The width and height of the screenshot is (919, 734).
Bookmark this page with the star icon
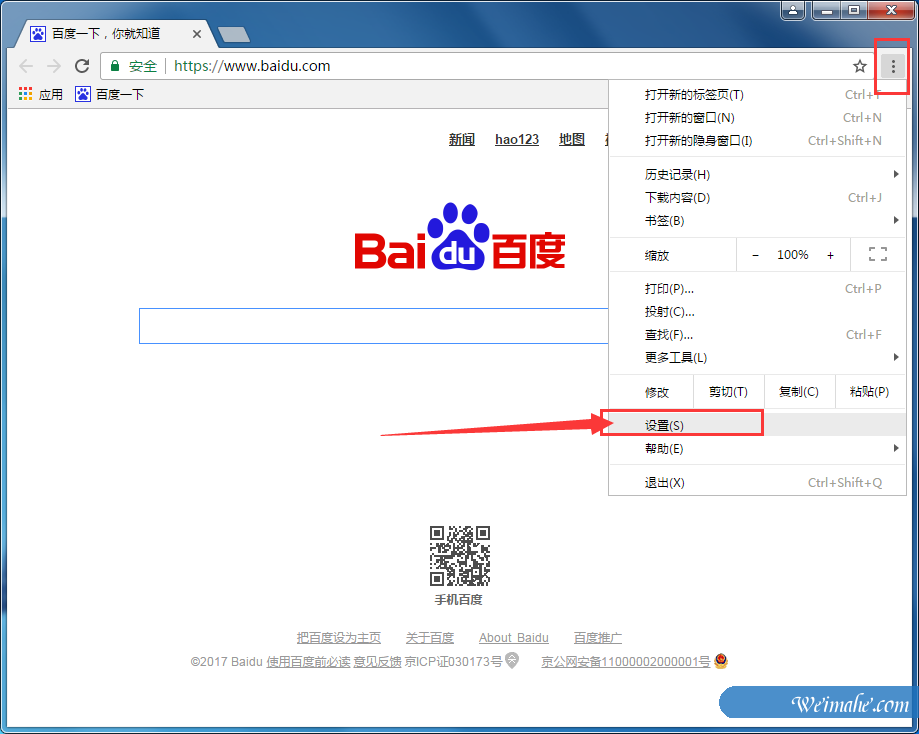[859, 66]
